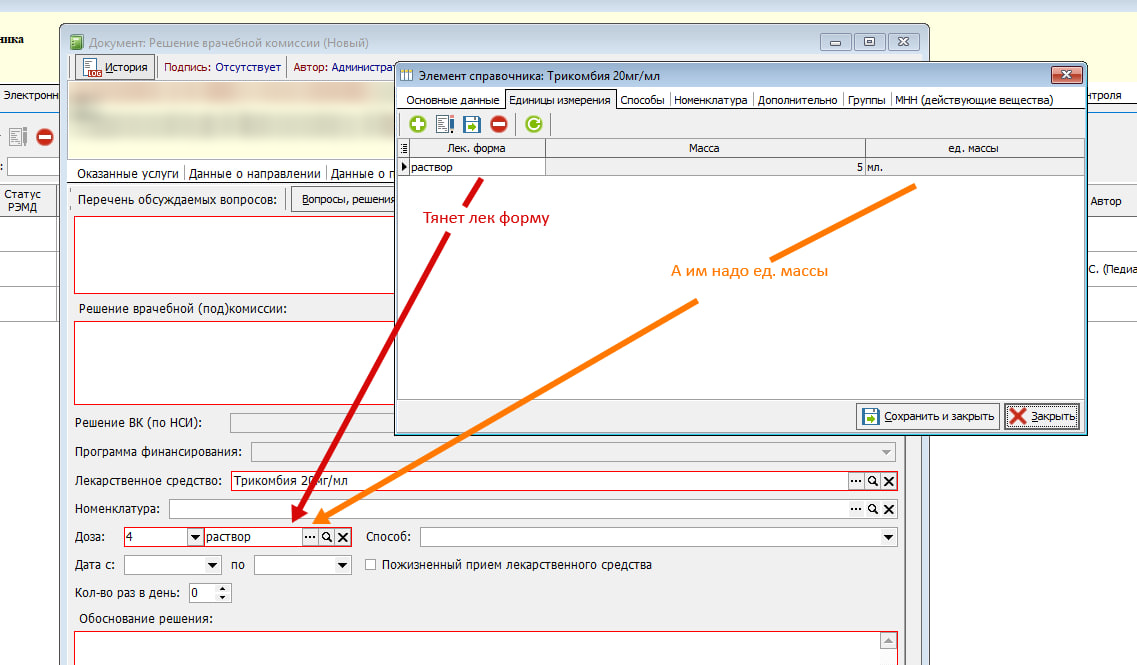Open Лекарственное средство selection ellipsis button
Viewport: 1137px width, 665px height.
pos(856,481)
